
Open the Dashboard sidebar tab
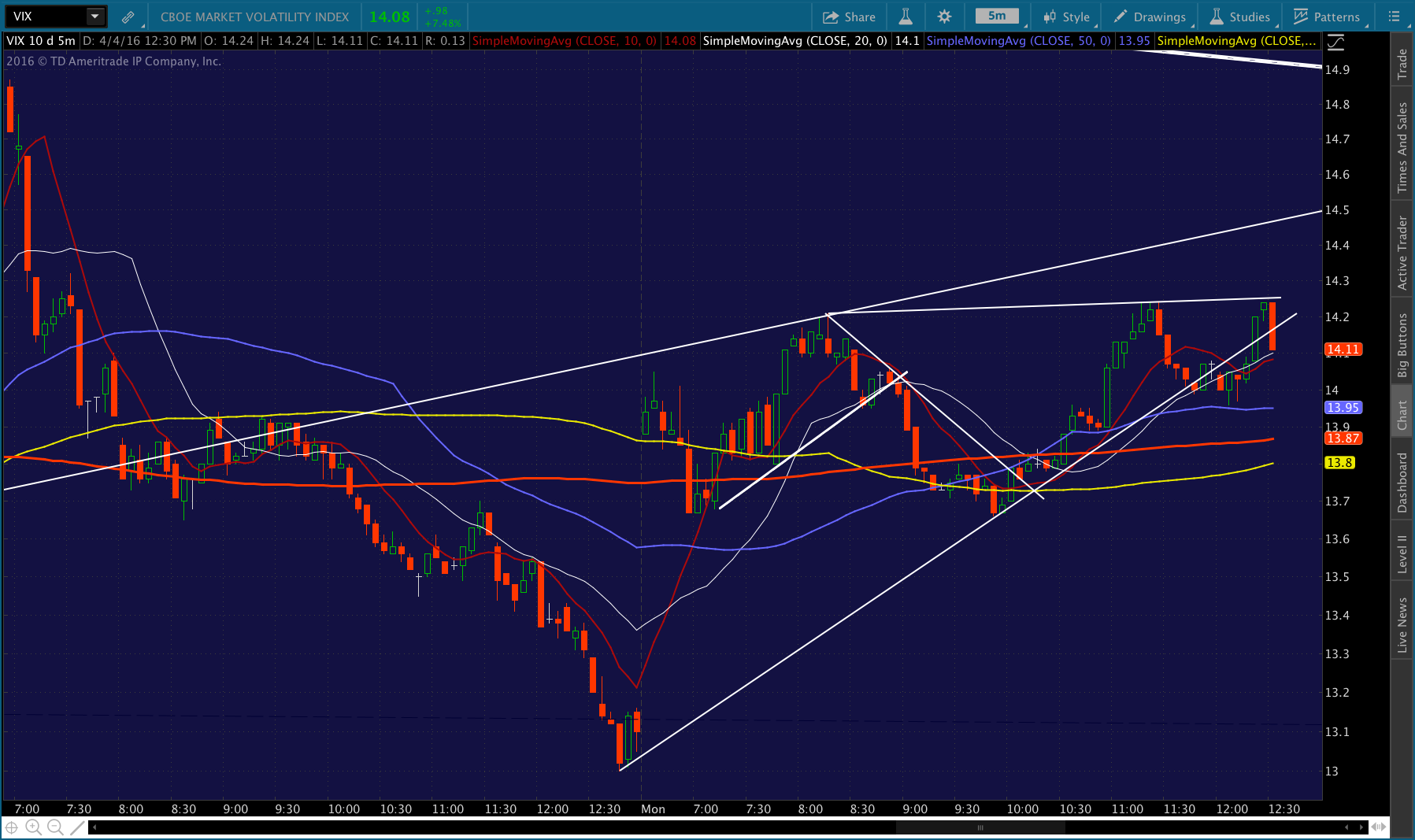(1402, 483)
